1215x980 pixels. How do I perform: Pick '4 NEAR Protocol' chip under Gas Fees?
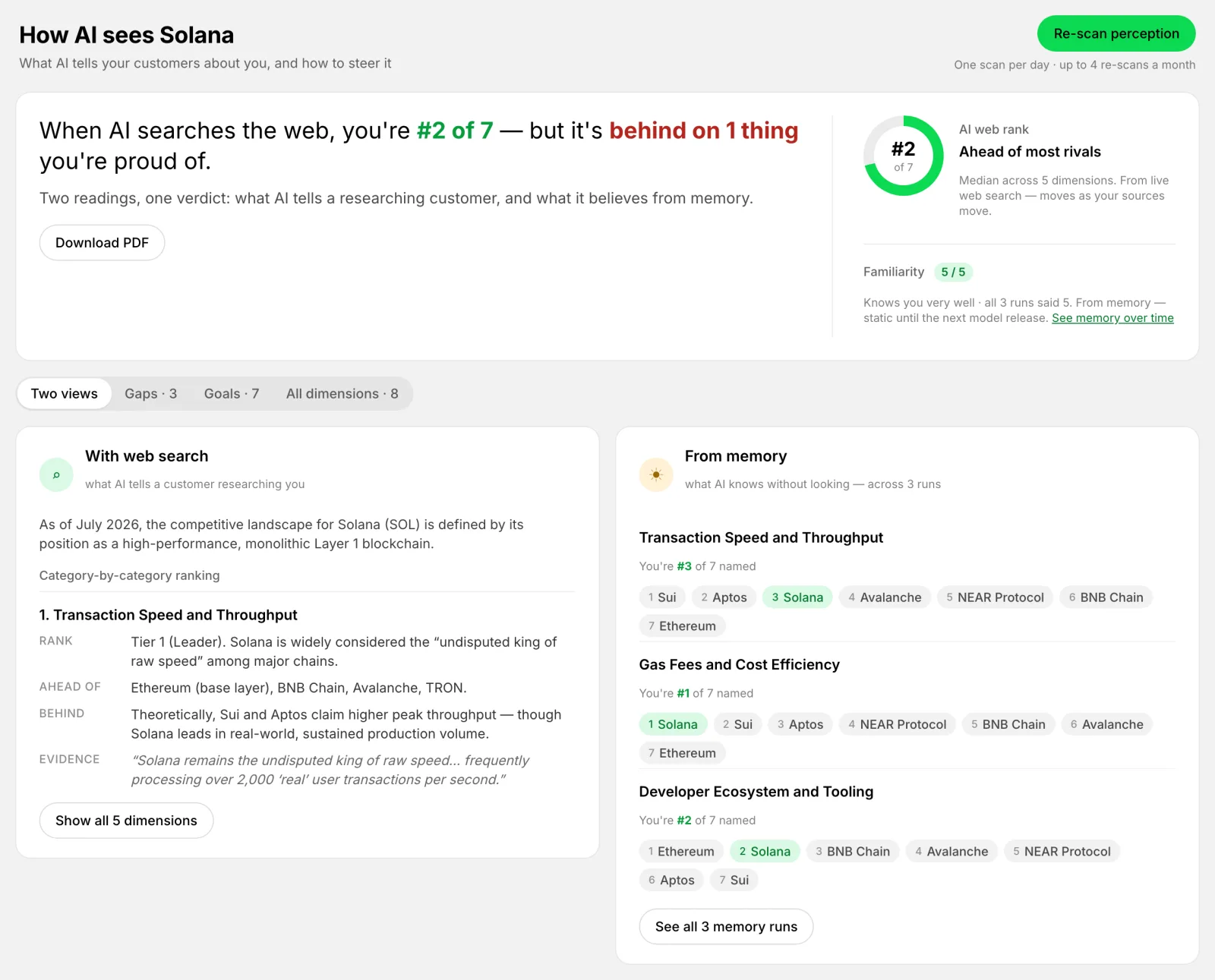pyautogui.click(x=897, y=724)
